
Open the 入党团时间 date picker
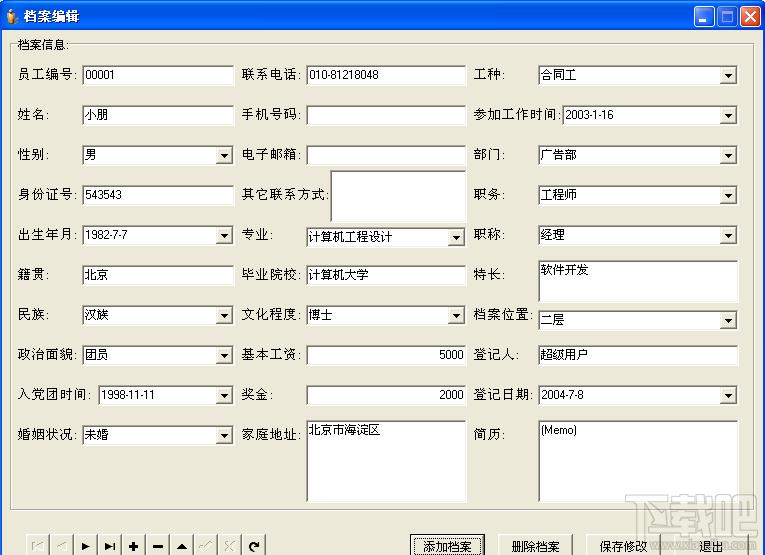[224, 396]
